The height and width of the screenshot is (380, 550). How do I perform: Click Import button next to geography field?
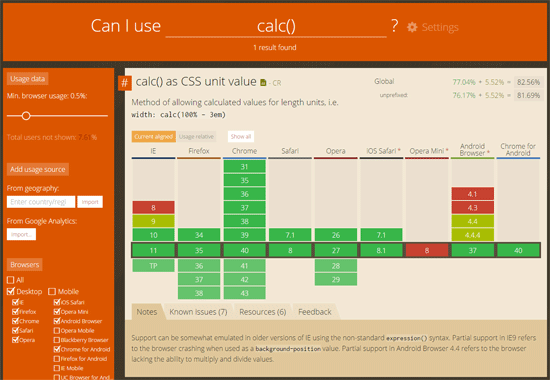[90, 202]
